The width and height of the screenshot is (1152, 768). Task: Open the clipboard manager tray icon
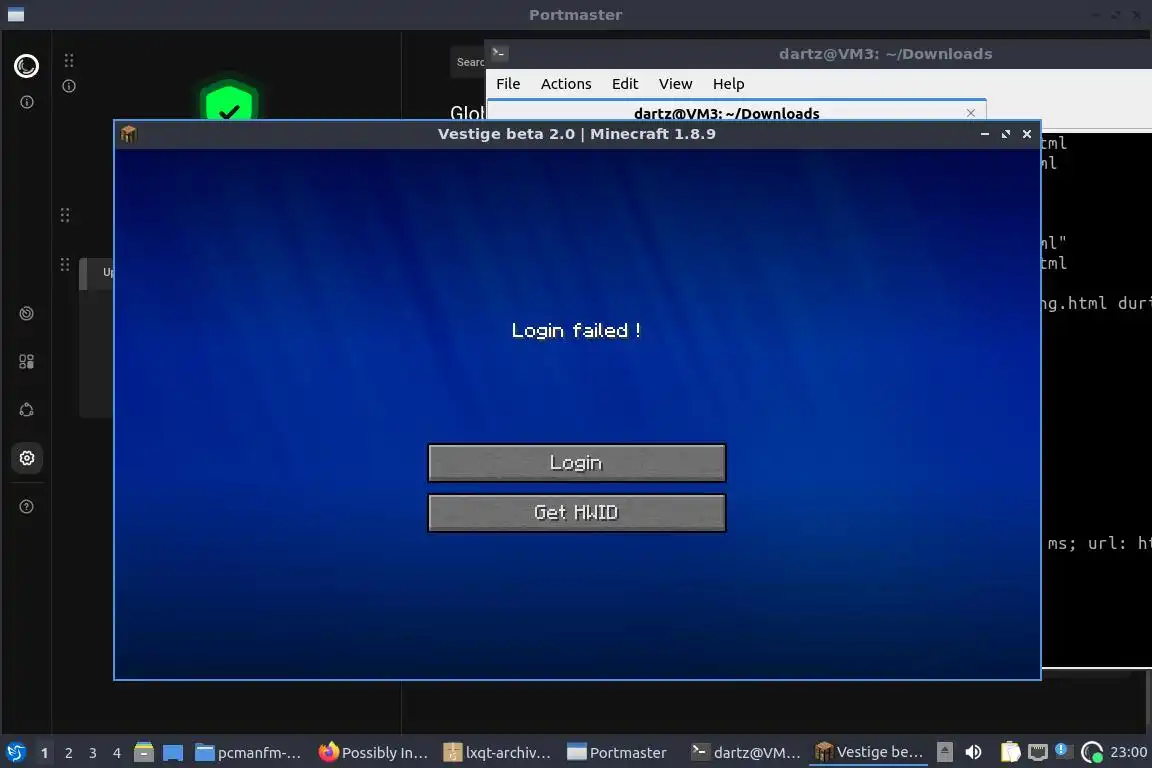pos(1011,752)
